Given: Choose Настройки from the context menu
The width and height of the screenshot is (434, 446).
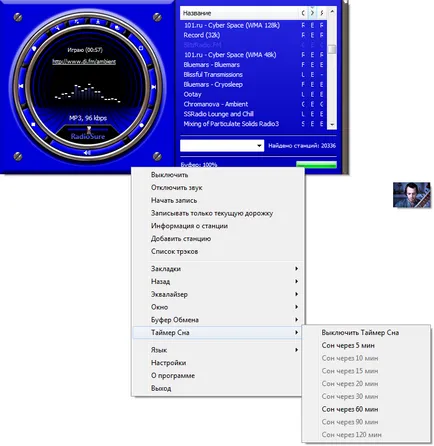Looking at the screenshot, I should pos(168,363).
